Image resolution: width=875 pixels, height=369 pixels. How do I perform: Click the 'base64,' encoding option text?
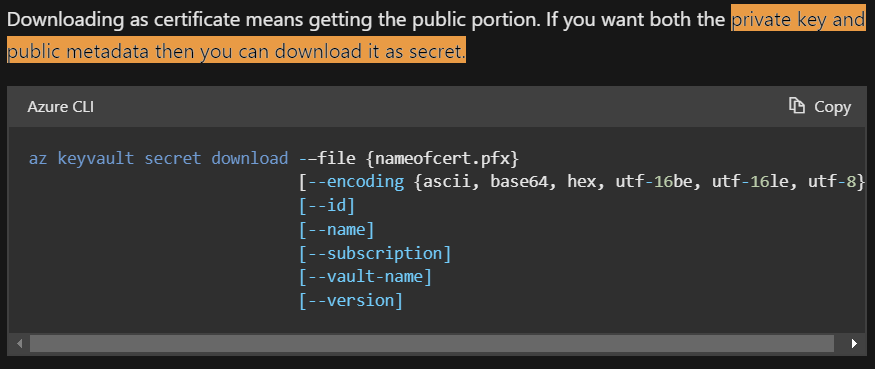(524, 182)
